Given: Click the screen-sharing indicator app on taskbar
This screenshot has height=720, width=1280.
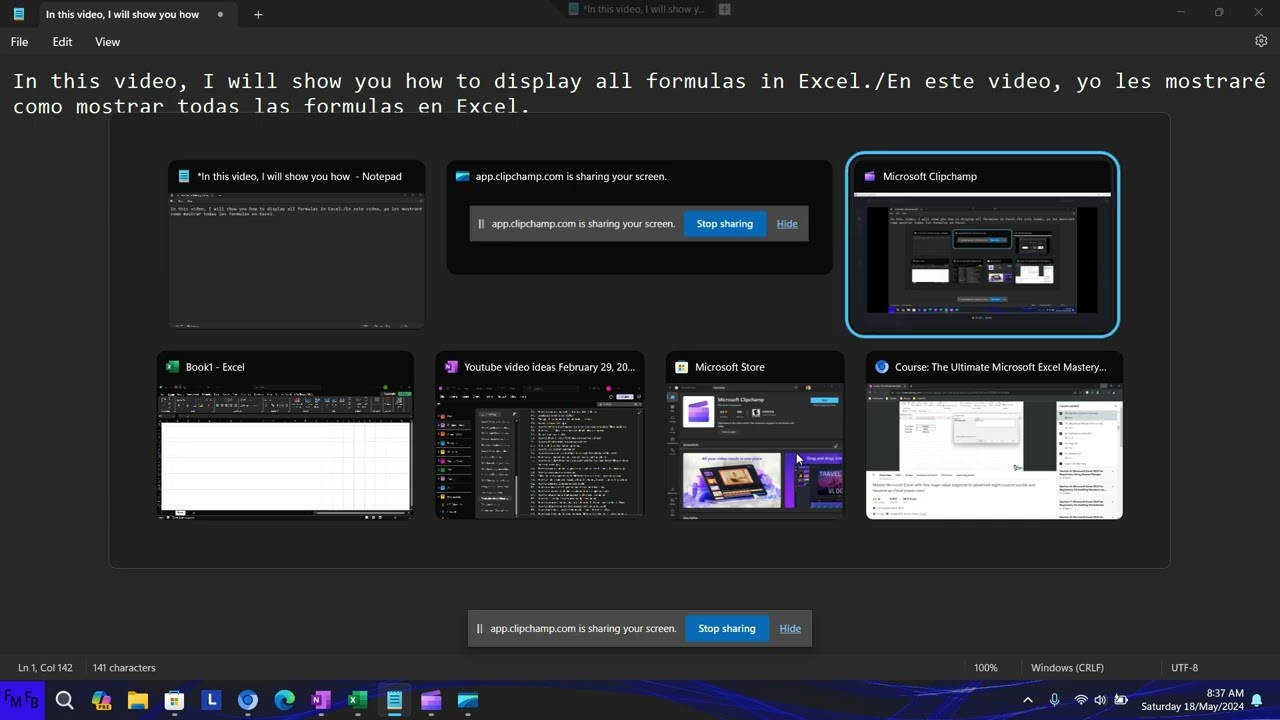Looking at the screenshot, I should coord(468,700).
